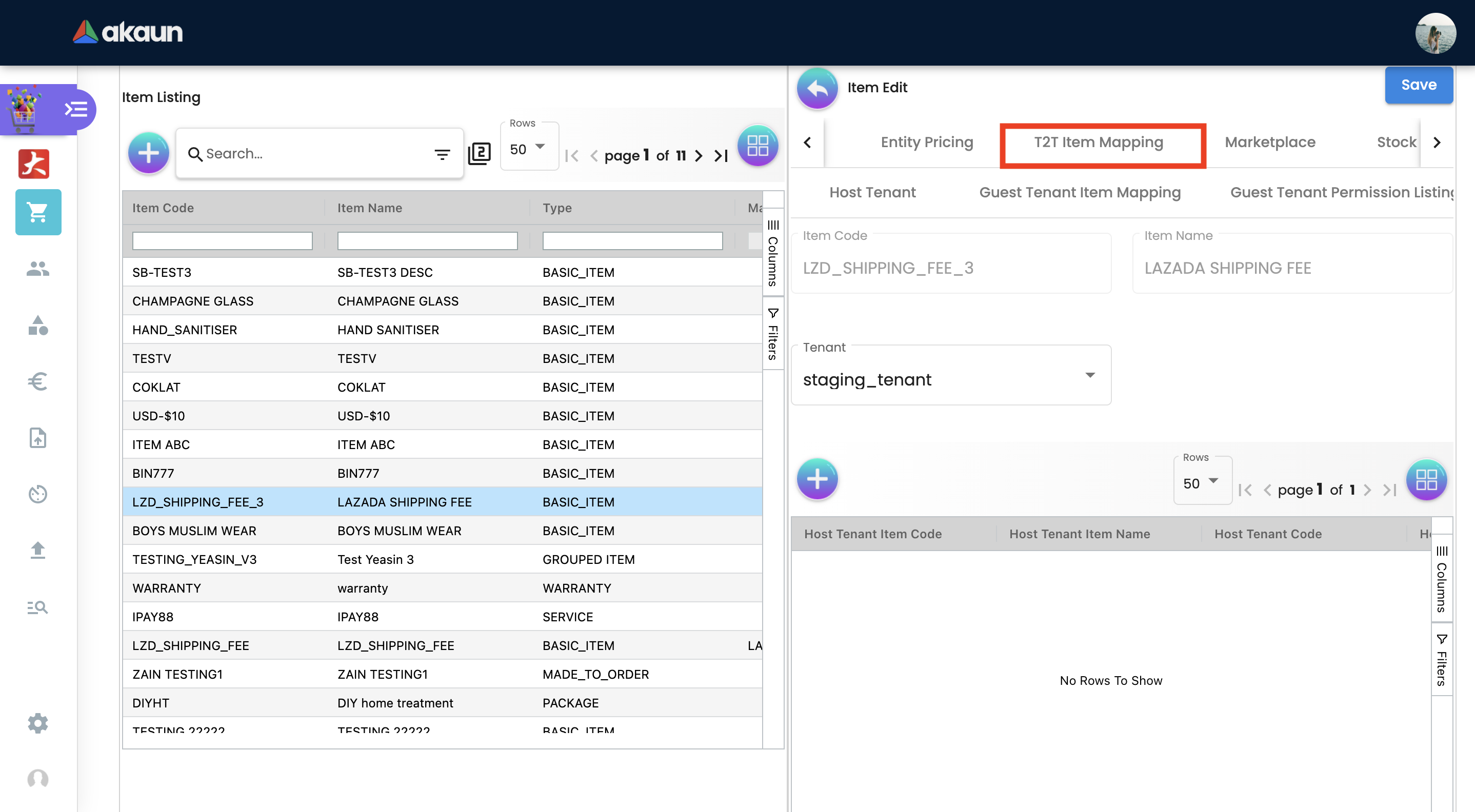This screenshot has width=1475, height=812.
Task: Click the upload arrow sidebar icon
Action: [x=38, y=550]
